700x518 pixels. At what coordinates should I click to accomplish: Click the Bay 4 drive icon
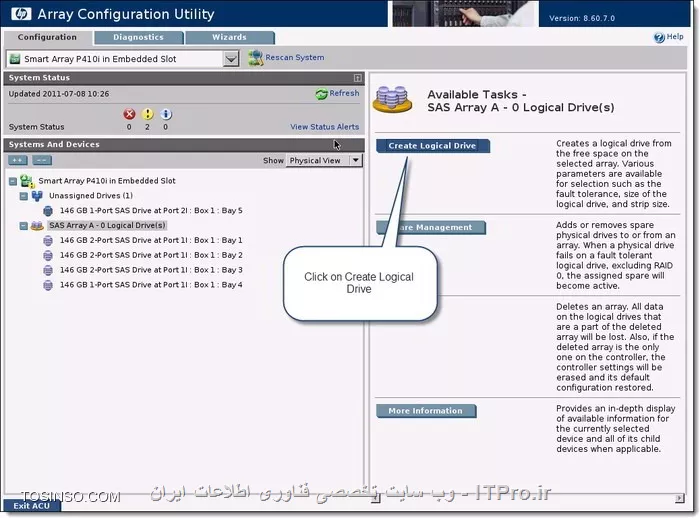pyautogui.click(x=48, y=285)
